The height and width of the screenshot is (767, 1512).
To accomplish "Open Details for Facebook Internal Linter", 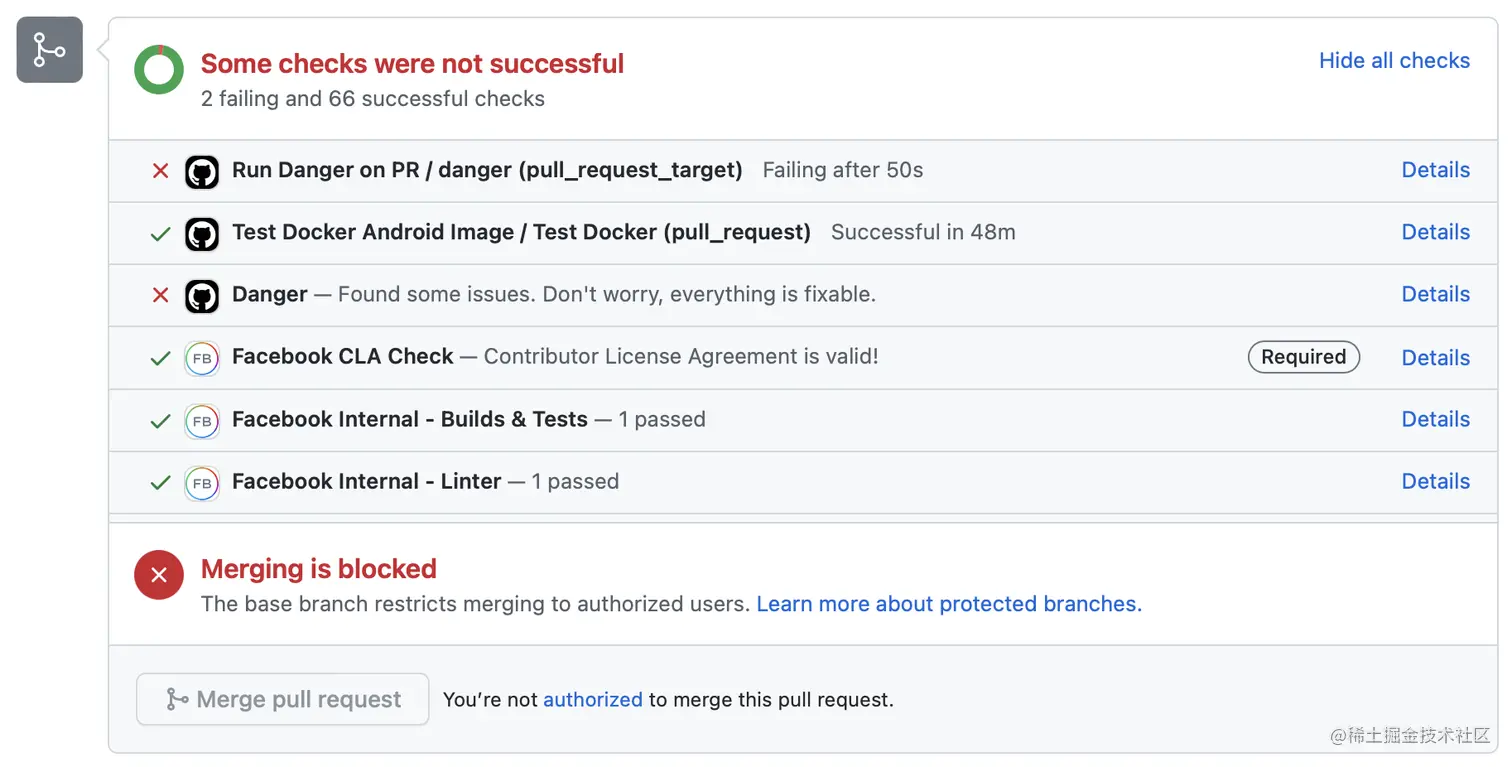I will pyautogui.click(x=1435, y=481).
